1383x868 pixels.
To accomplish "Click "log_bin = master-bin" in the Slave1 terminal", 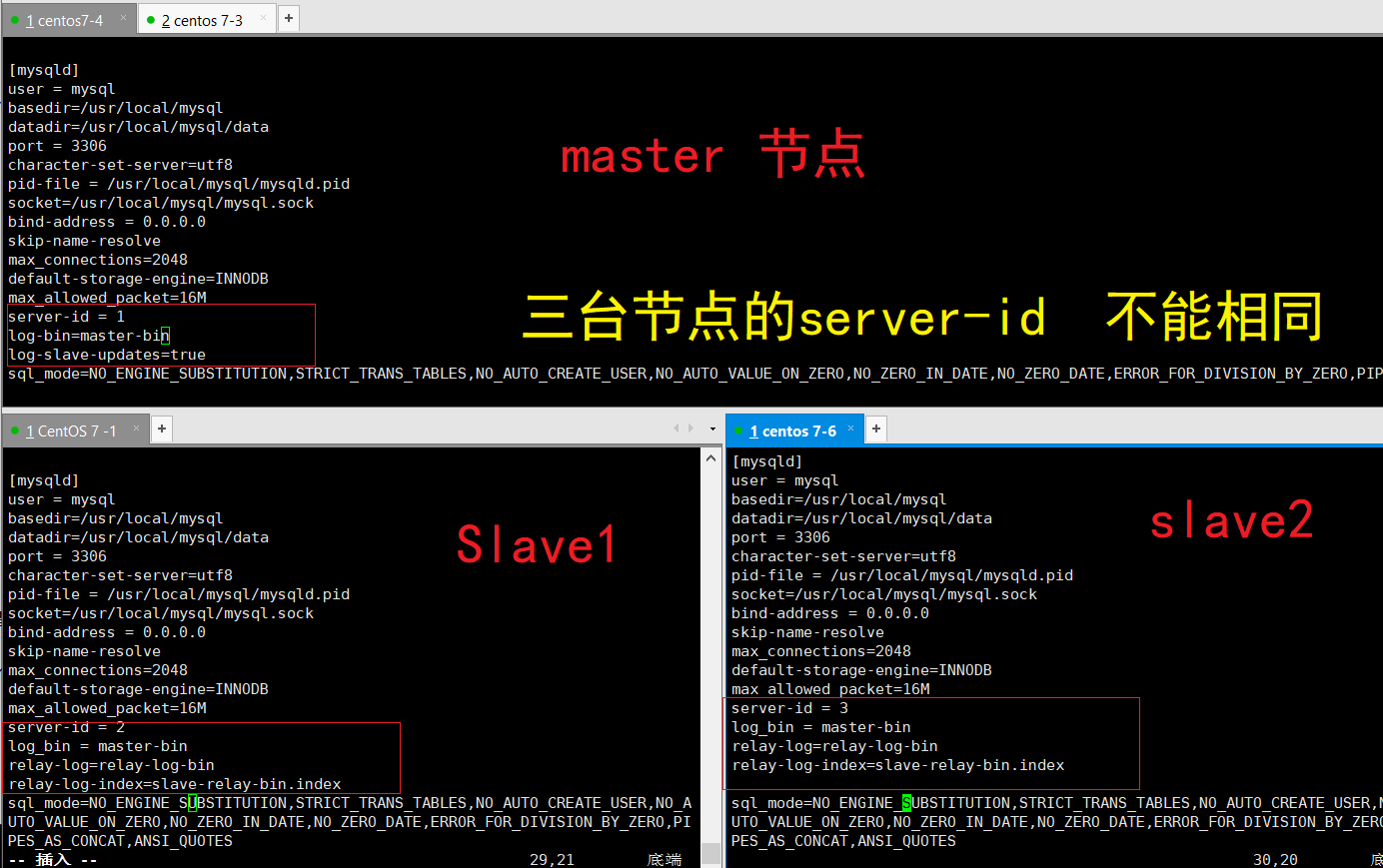I will tap(98, 746).
